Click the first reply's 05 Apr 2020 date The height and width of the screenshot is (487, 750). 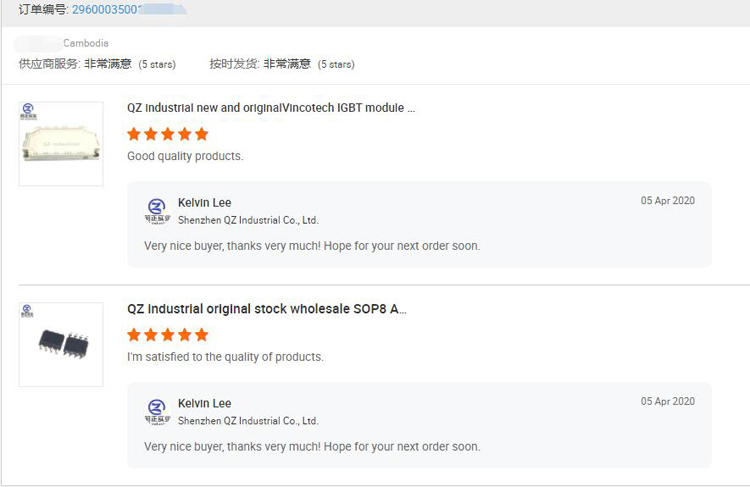tap(667, 201)
